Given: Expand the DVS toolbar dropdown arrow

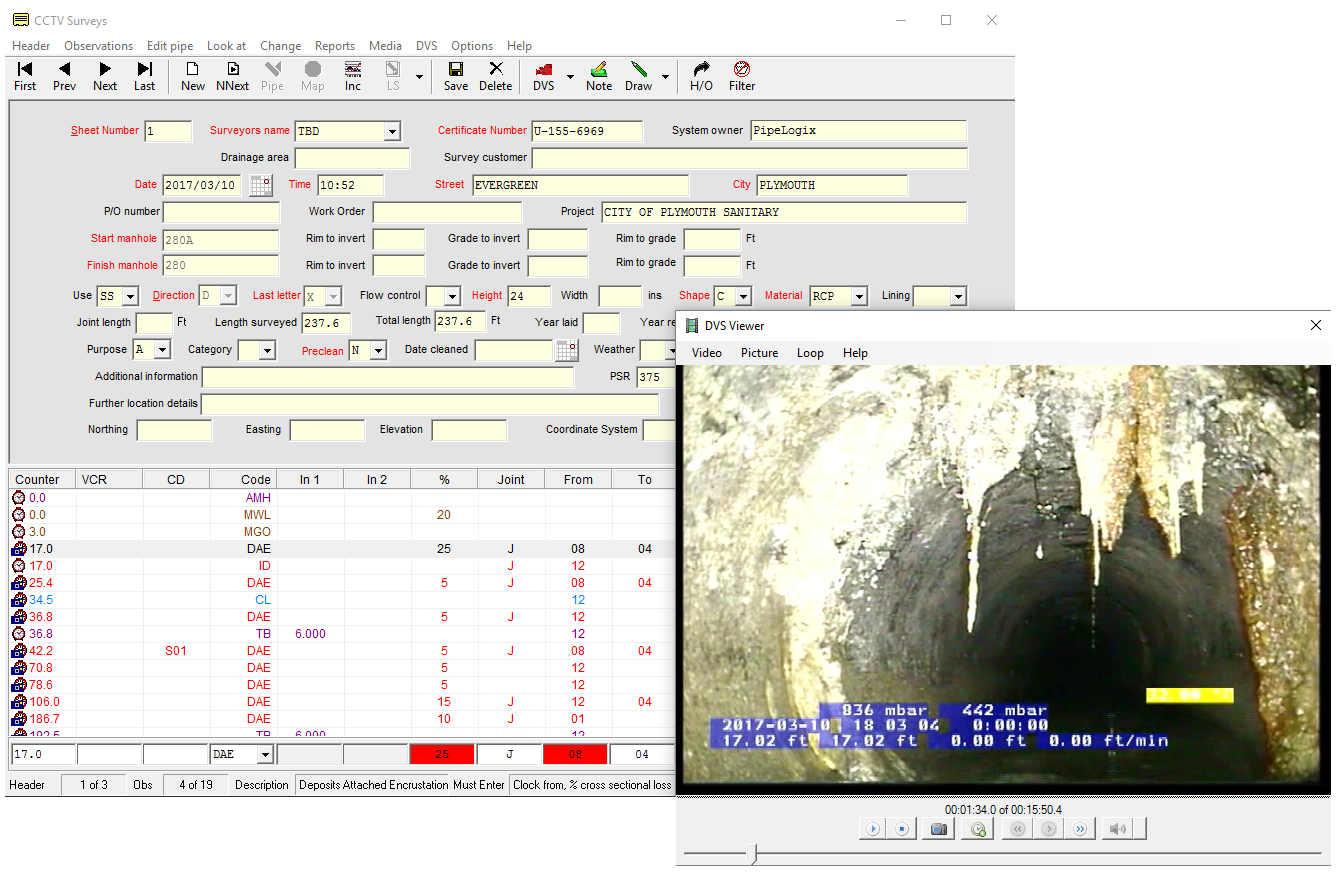Looking at the screenshot, I should click(x=571, y=77).
